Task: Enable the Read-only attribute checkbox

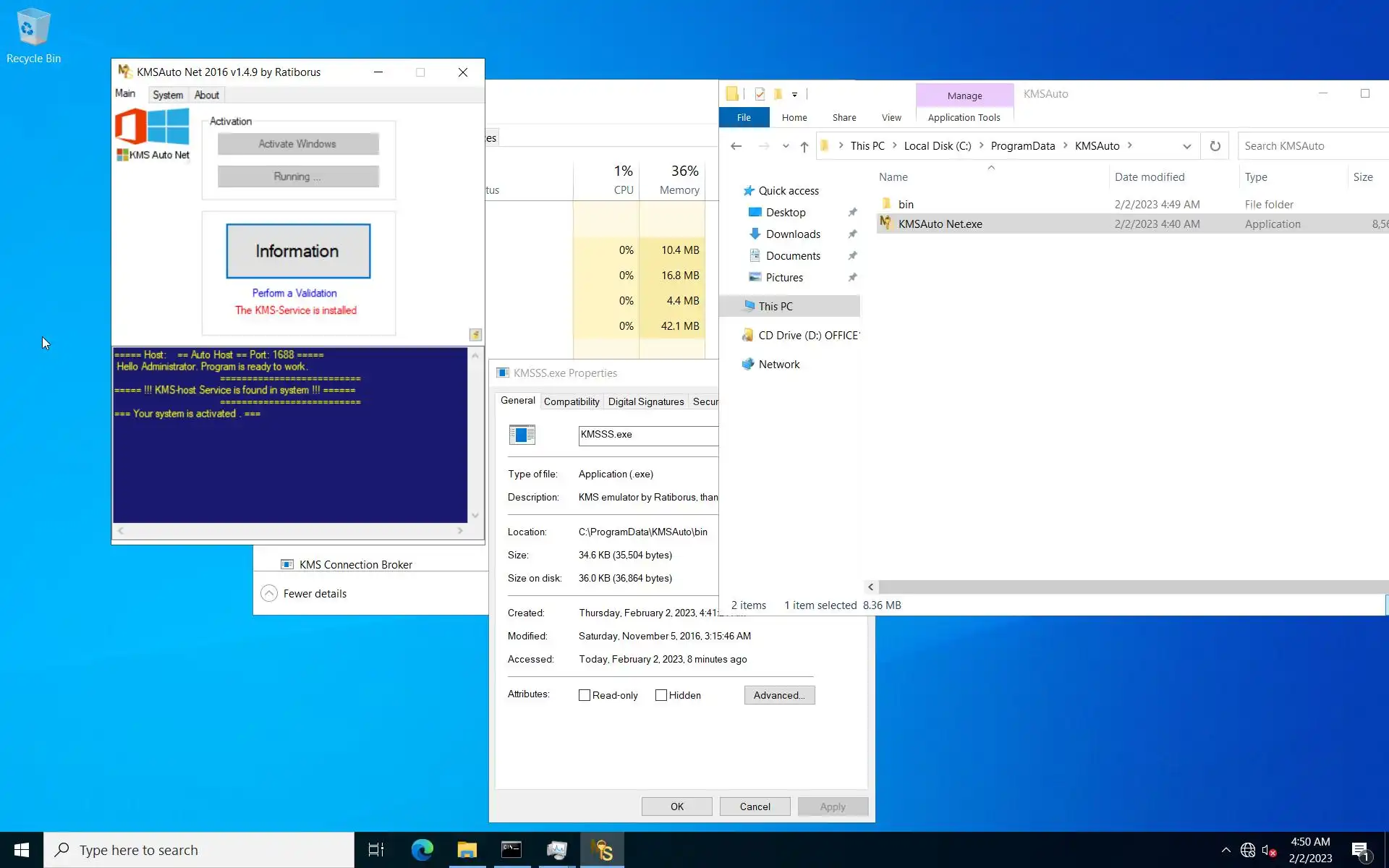Action: pyautogui.click(x=585, y=695)
